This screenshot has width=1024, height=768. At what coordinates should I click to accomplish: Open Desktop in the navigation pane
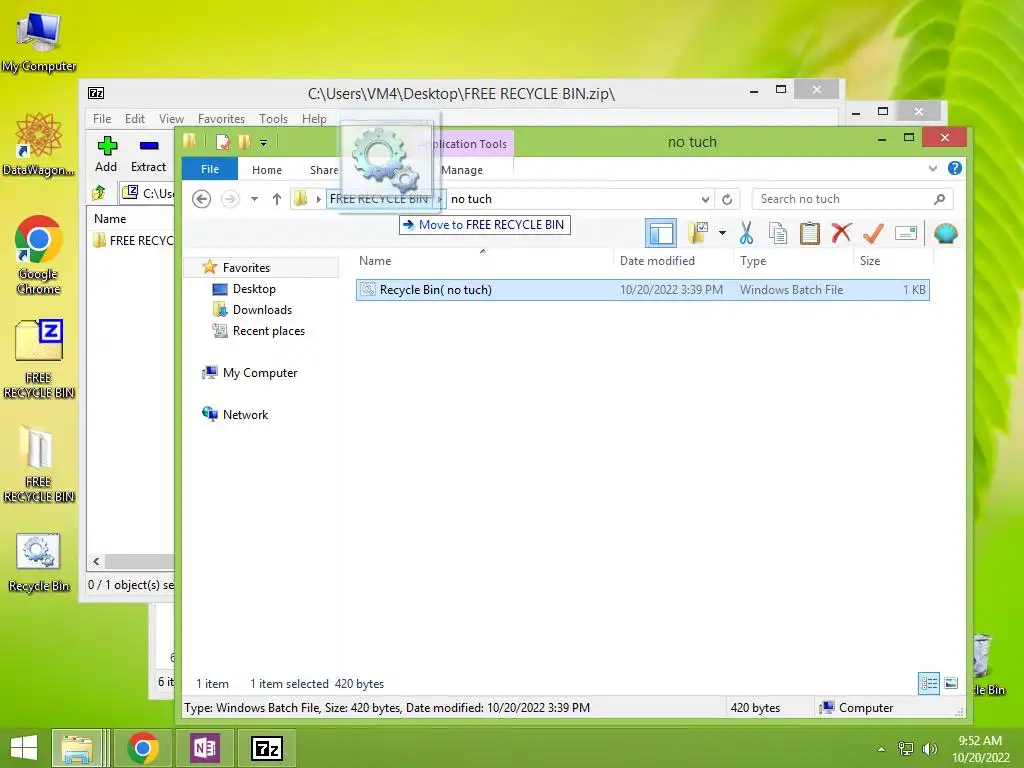pyautogui.click(x=254, y=289)
